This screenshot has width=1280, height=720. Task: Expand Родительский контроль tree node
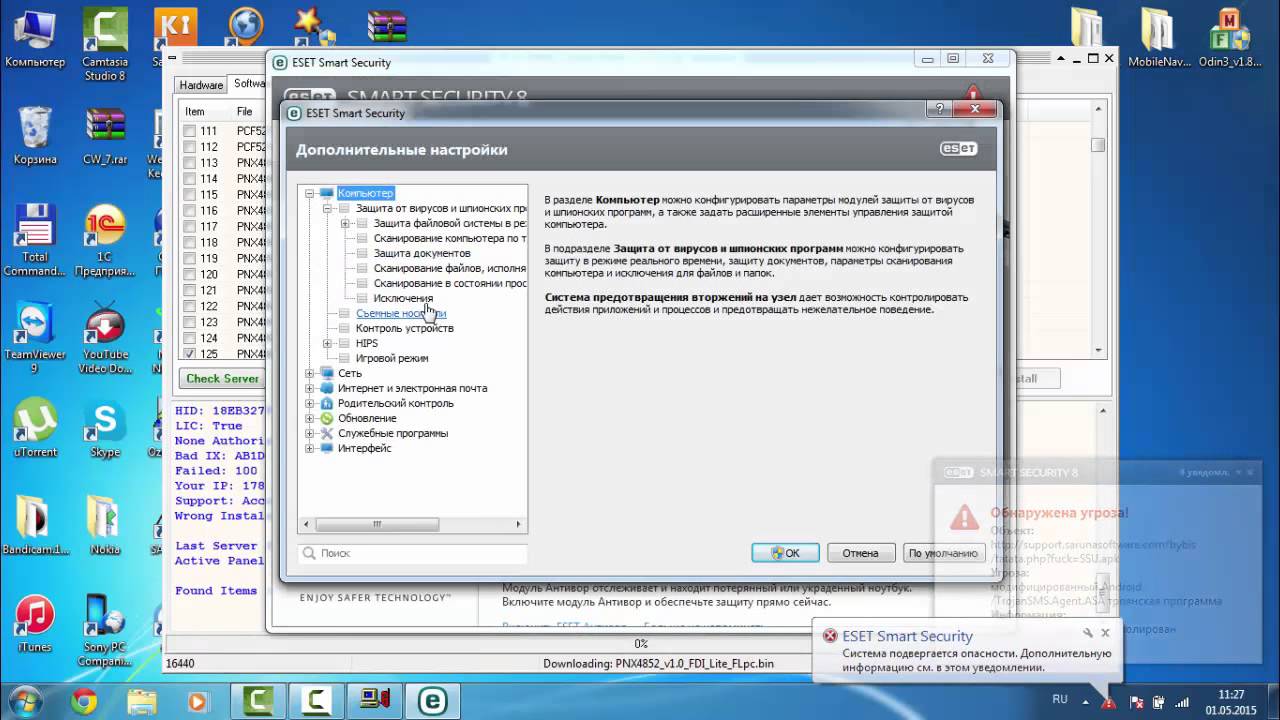(x=310, y=403)
